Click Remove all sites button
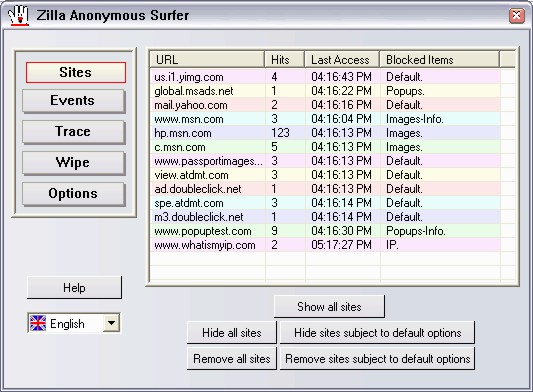The height and width of the screenshot is (392, 533). coord(231,359)
